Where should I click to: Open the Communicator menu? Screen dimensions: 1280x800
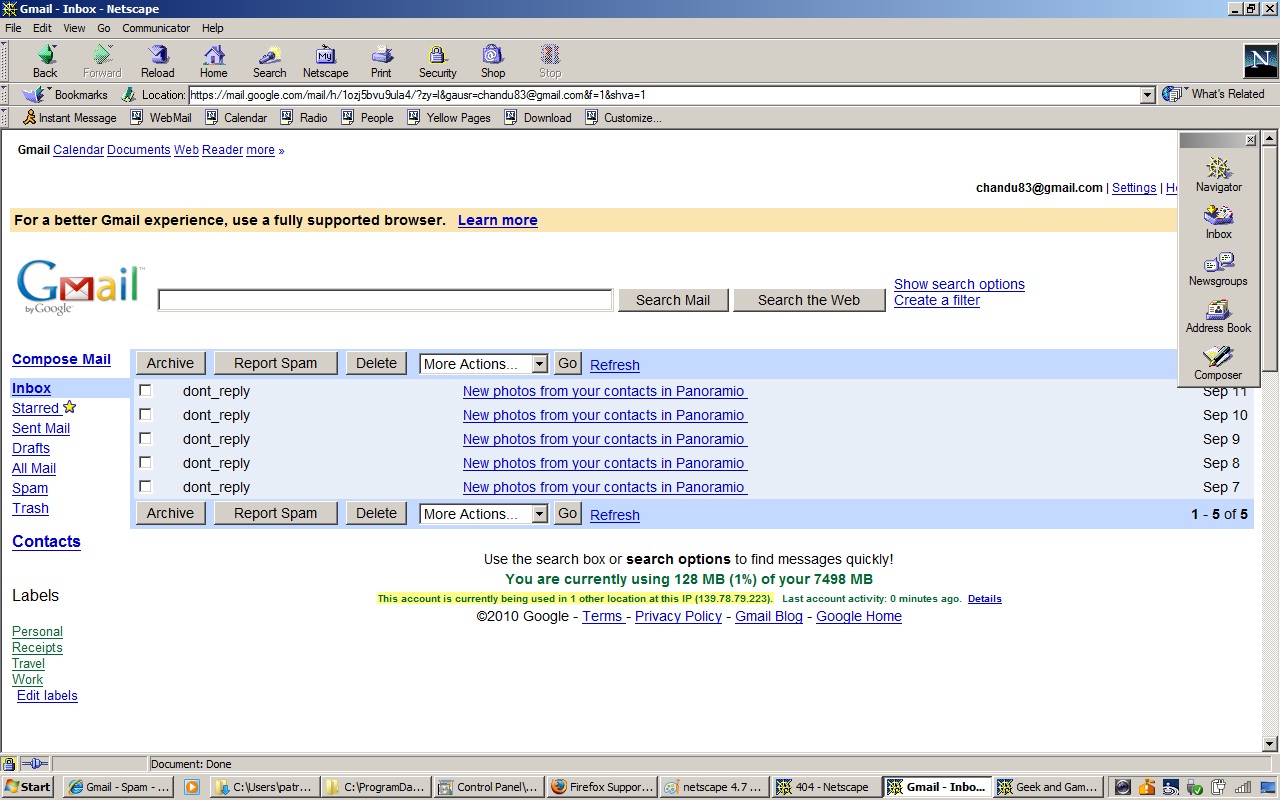pyautogui.click(x=156, y=28)
